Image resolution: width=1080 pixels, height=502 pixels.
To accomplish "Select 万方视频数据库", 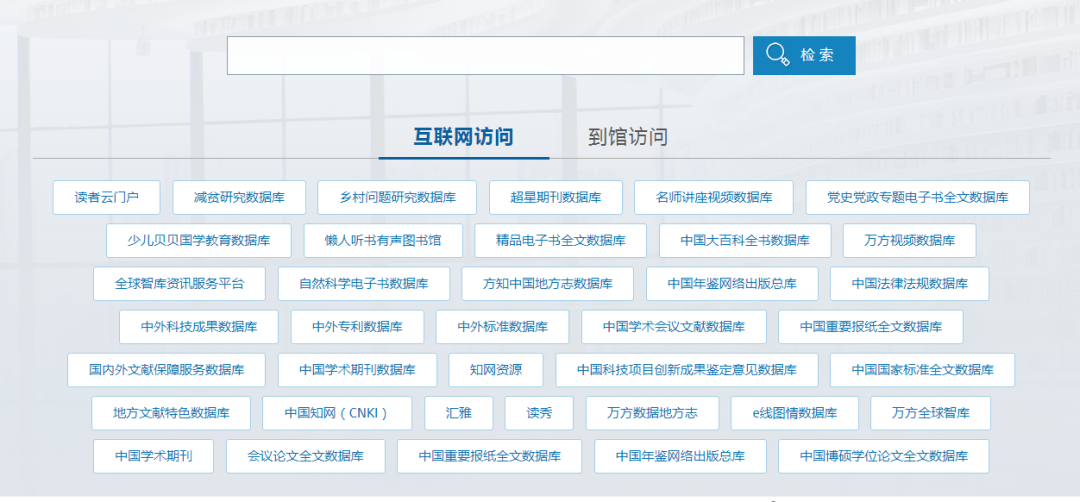I will click(x=909, y=240).
